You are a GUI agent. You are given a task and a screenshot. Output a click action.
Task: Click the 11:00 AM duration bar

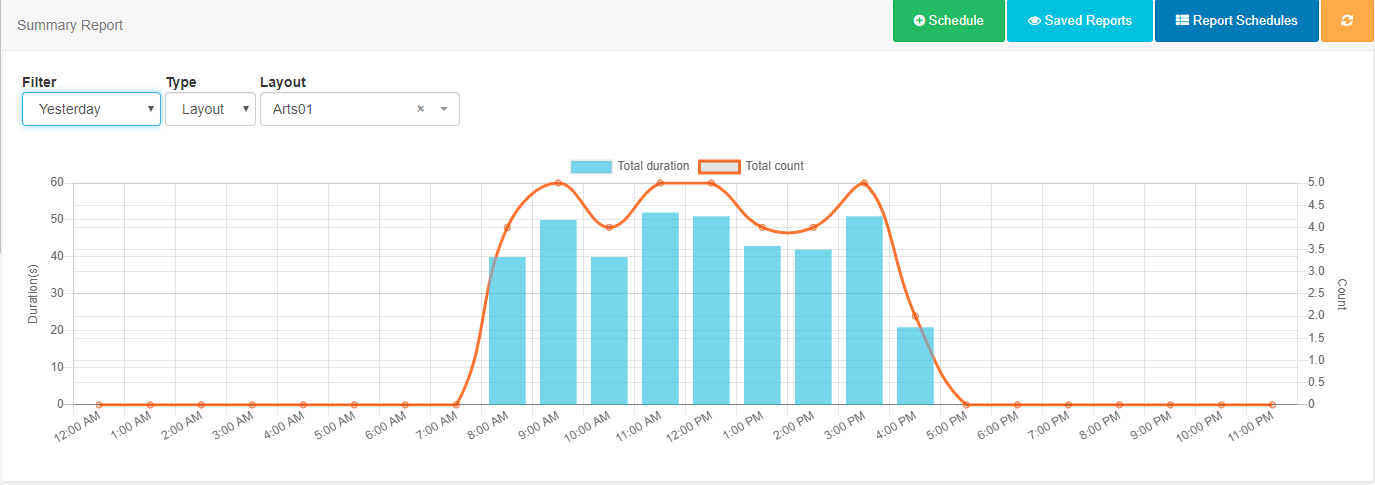point(660,310)
